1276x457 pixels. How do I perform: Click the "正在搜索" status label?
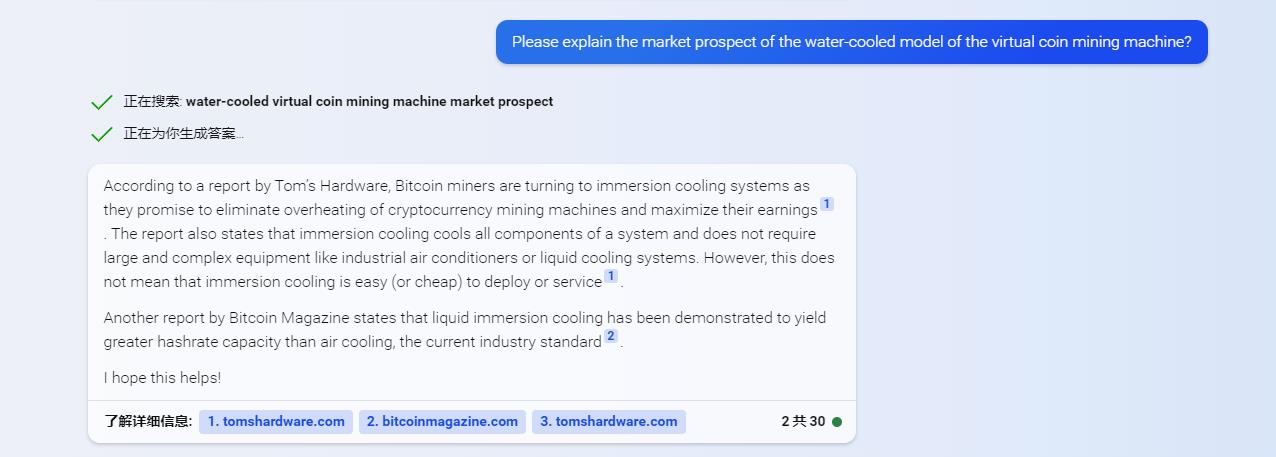[x=152, y=102]
